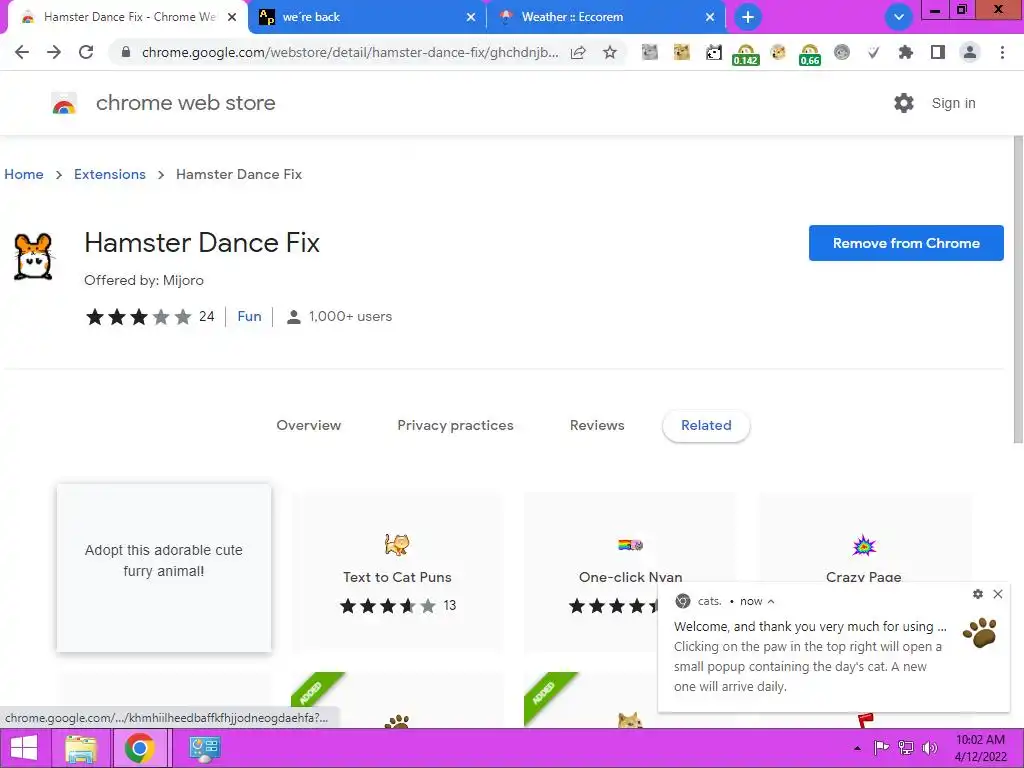Reload the Hamster Dance Fix page

[86, 52]
